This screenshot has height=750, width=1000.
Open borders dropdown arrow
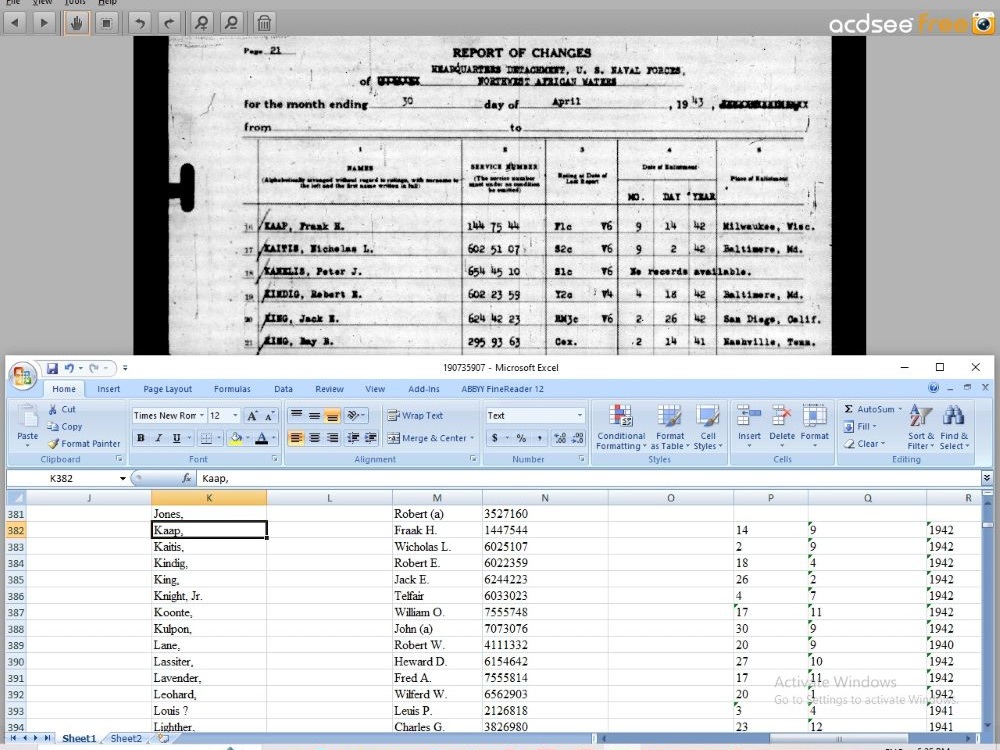pyautogui.click(x=218, y=438)
